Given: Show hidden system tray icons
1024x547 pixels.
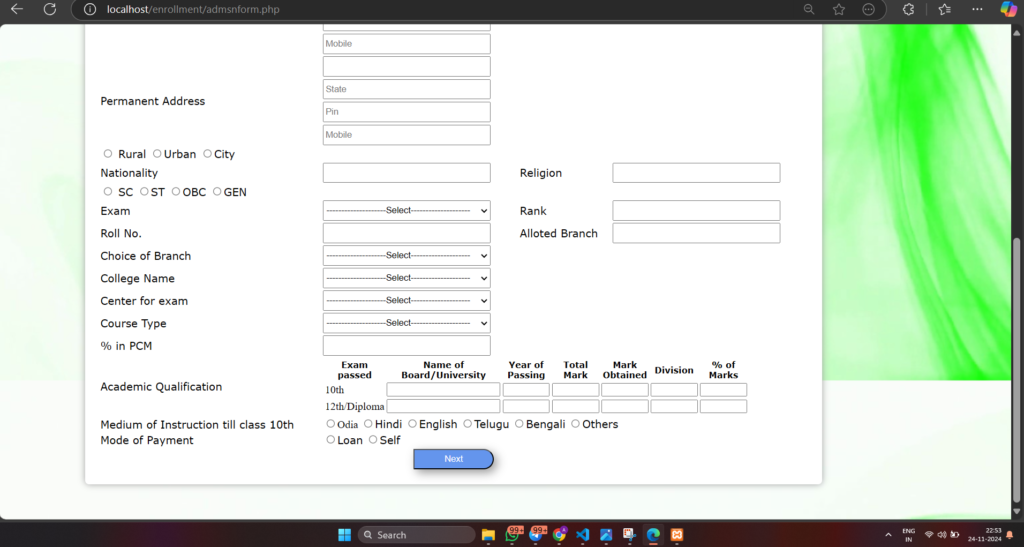Looking at the screenshot, I should point(888,535).
